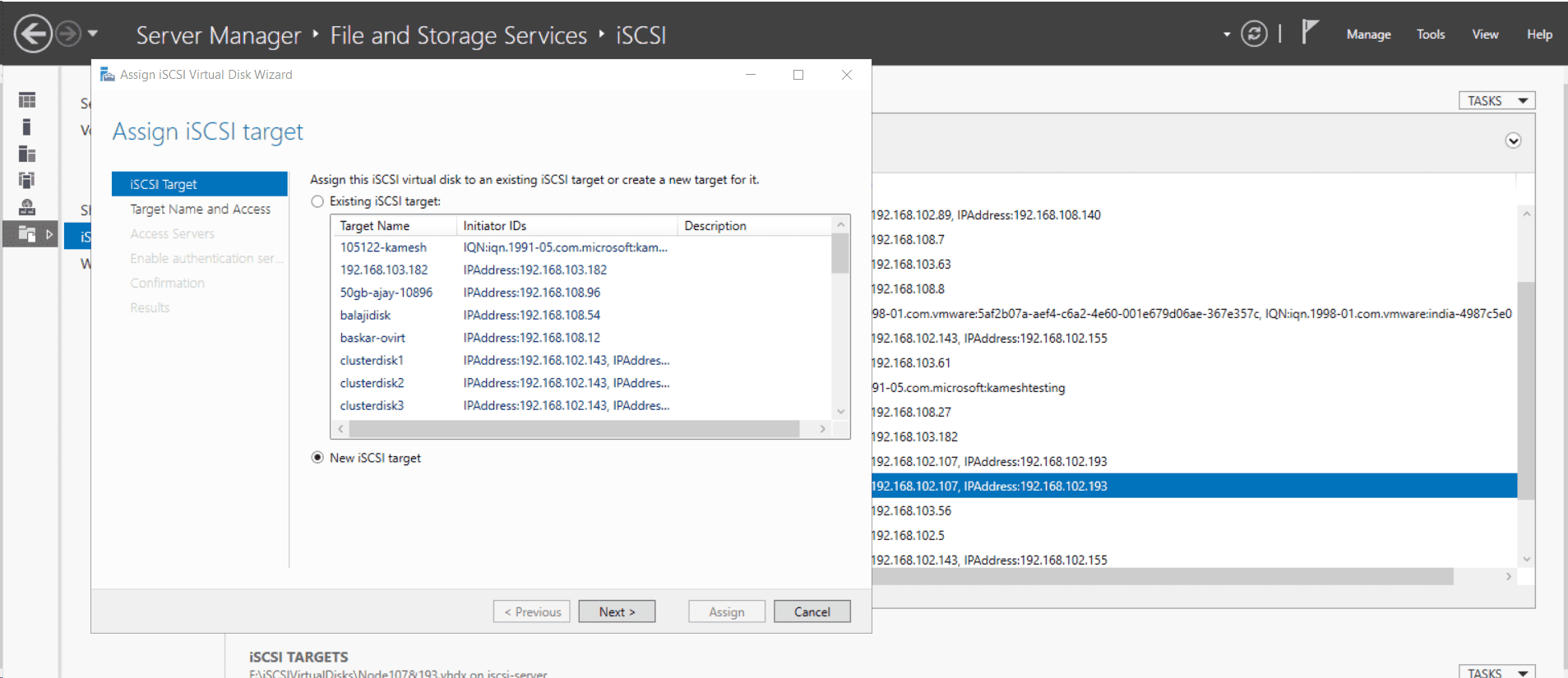Click the back navigation arrow in Server Manager
This screenshot has width=1568, height=678.
(33, 35)
